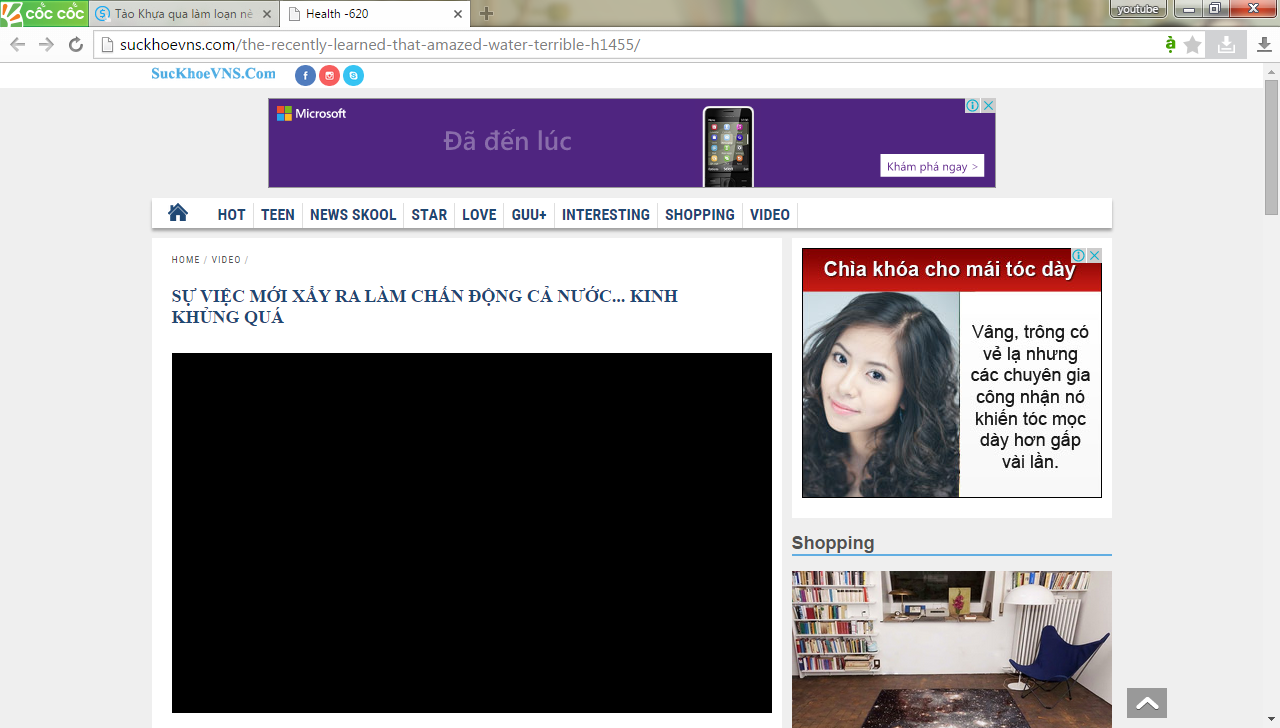Click the greyed save-media button in the toolbar
The height and width of the screenshot is (728, 1280).
1226,44
